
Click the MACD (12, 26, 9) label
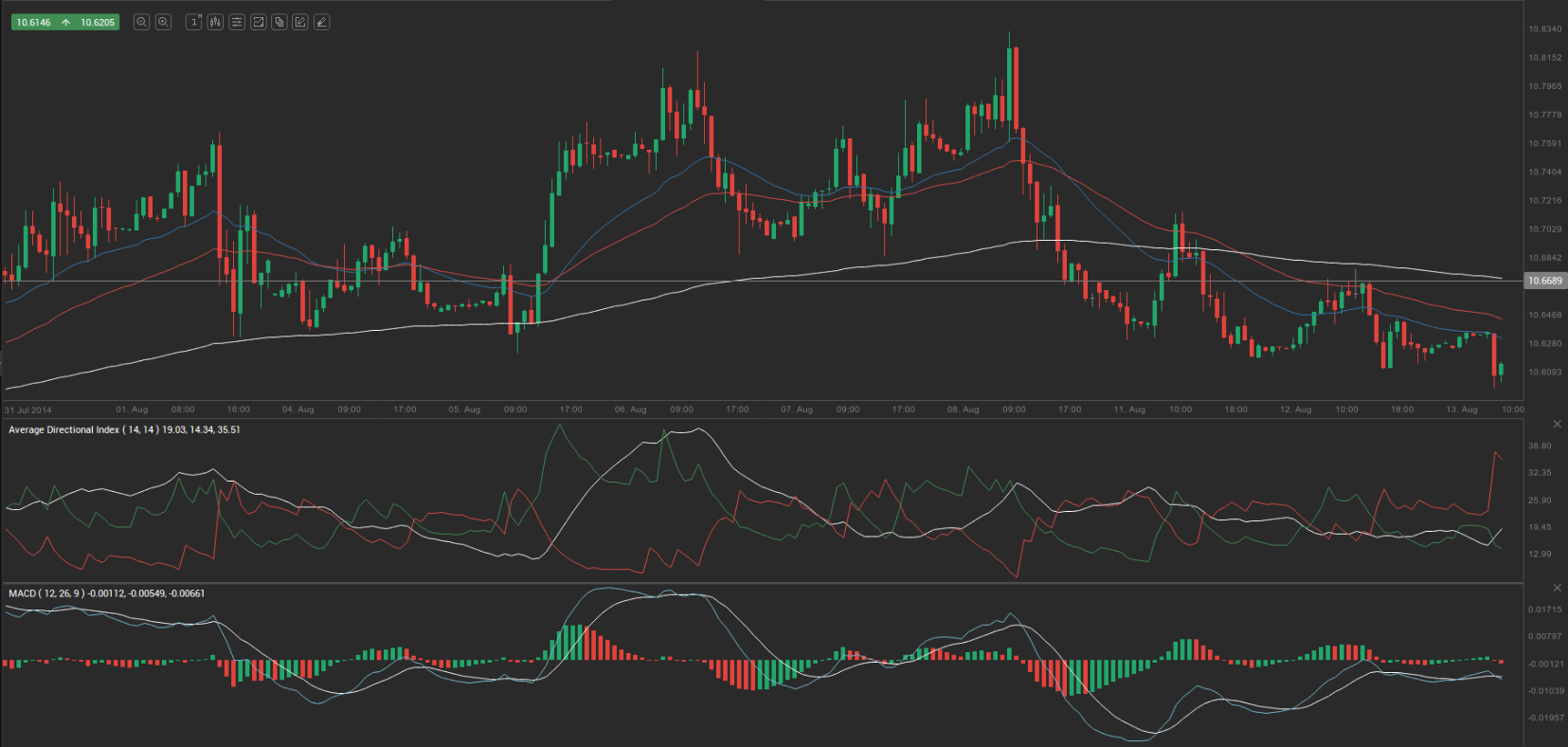coord(46,593)
